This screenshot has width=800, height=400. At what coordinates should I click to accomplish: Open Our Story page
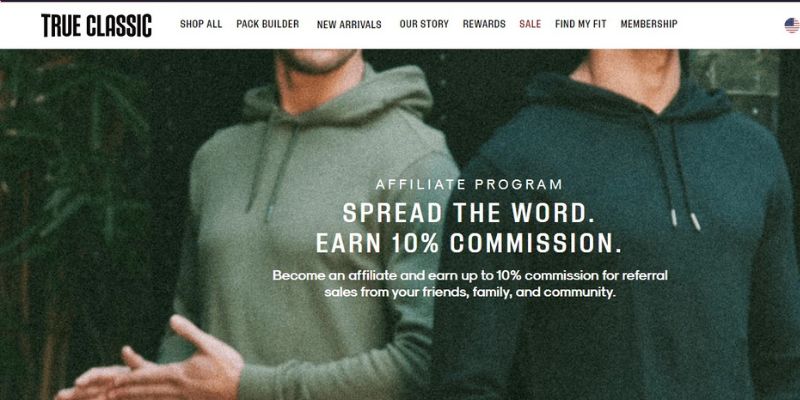[x=424, y=24]
